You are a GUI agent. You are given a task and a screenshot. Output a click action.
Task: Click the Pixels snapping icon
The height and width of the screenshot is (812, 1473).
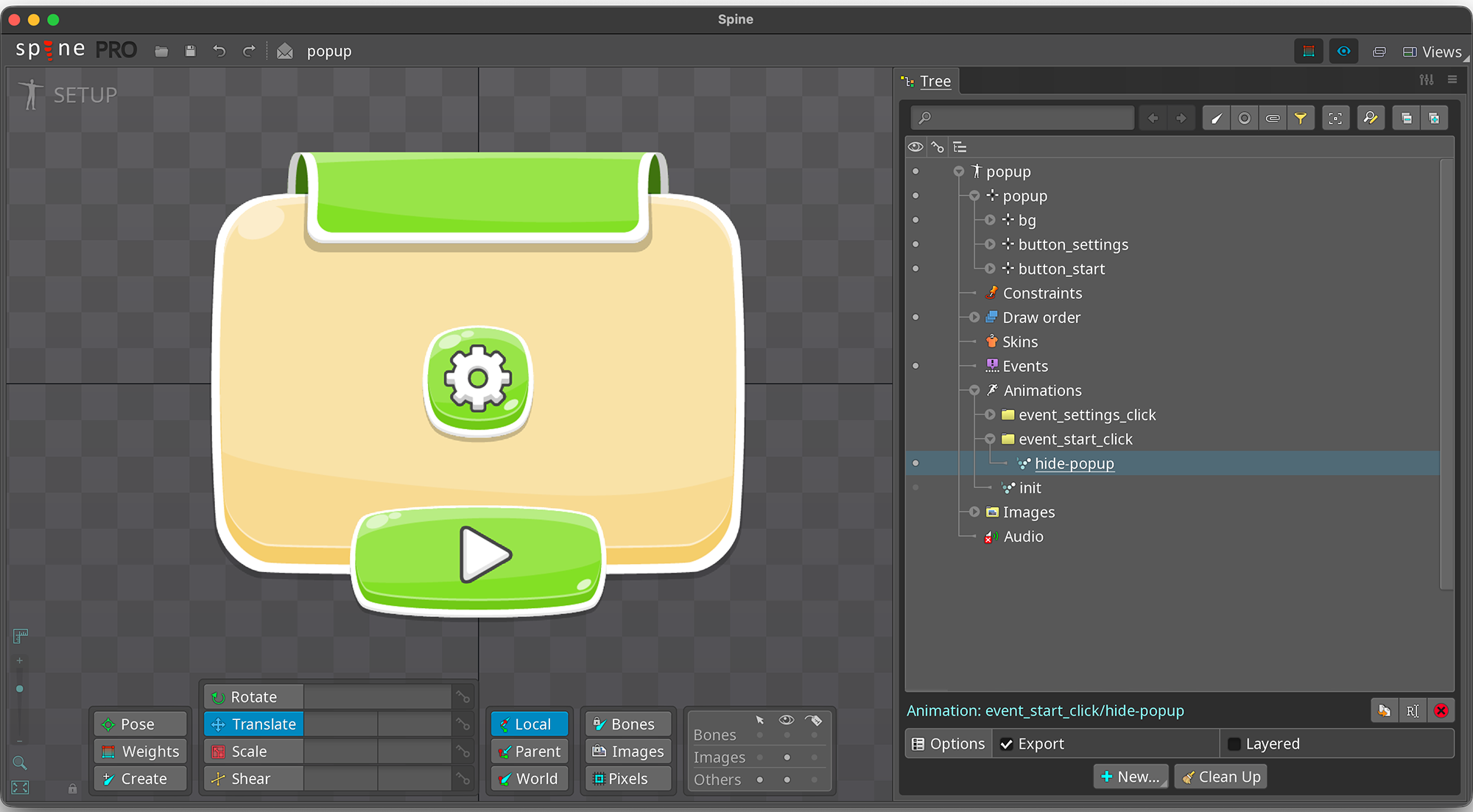click(627, 778)
